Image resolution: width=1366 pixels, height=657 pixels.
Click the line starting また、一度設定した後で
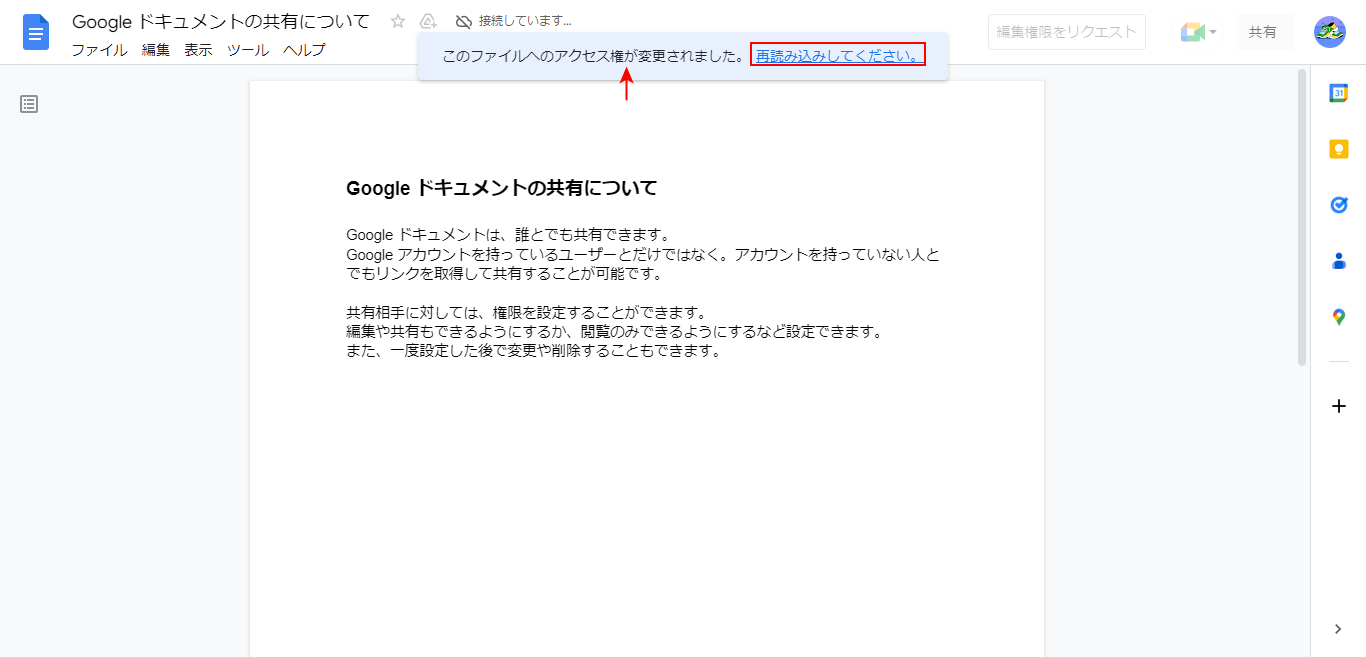click(x=533, y=351)
